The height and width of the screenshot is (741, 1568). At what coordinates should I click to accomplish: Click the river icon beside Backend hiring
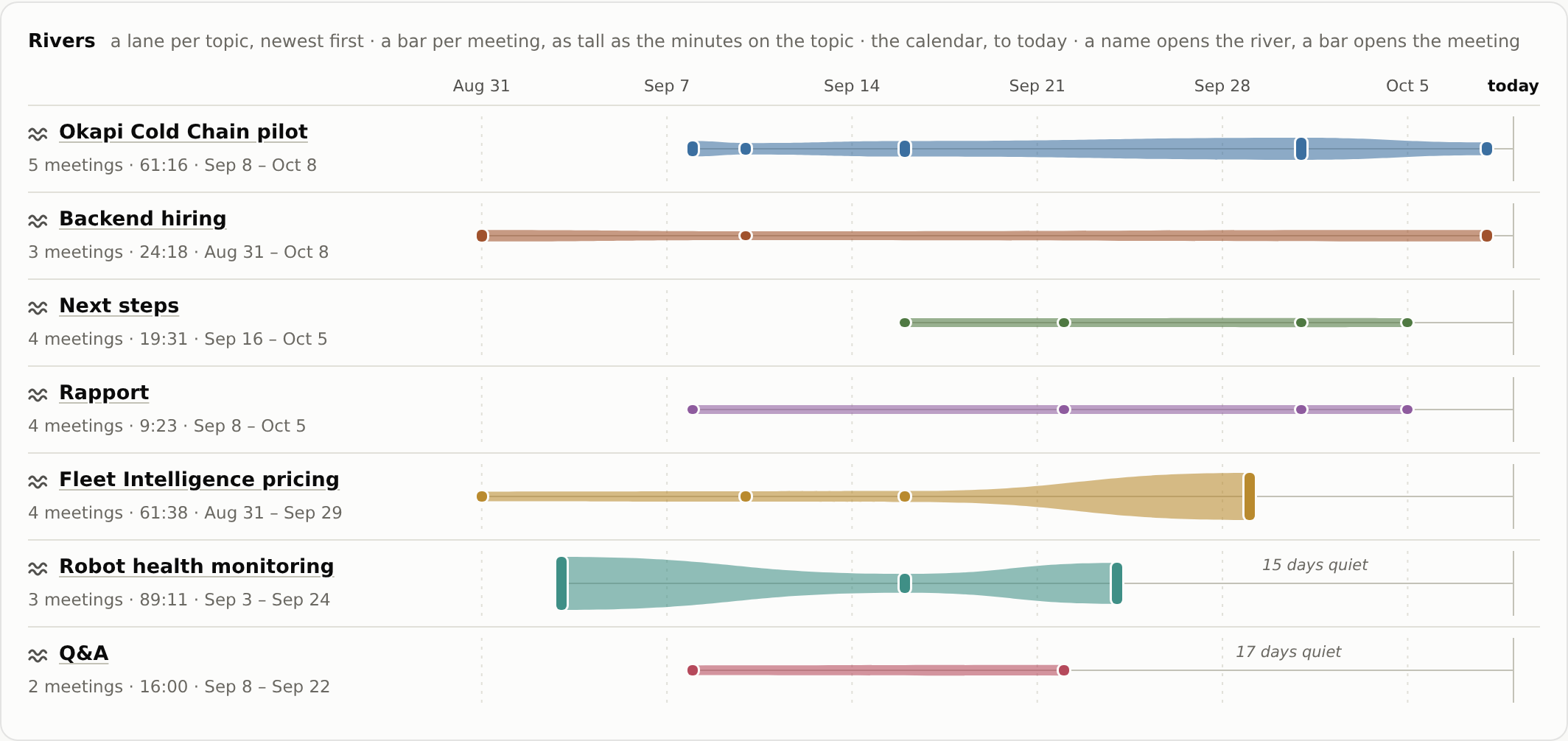point(38,220)
